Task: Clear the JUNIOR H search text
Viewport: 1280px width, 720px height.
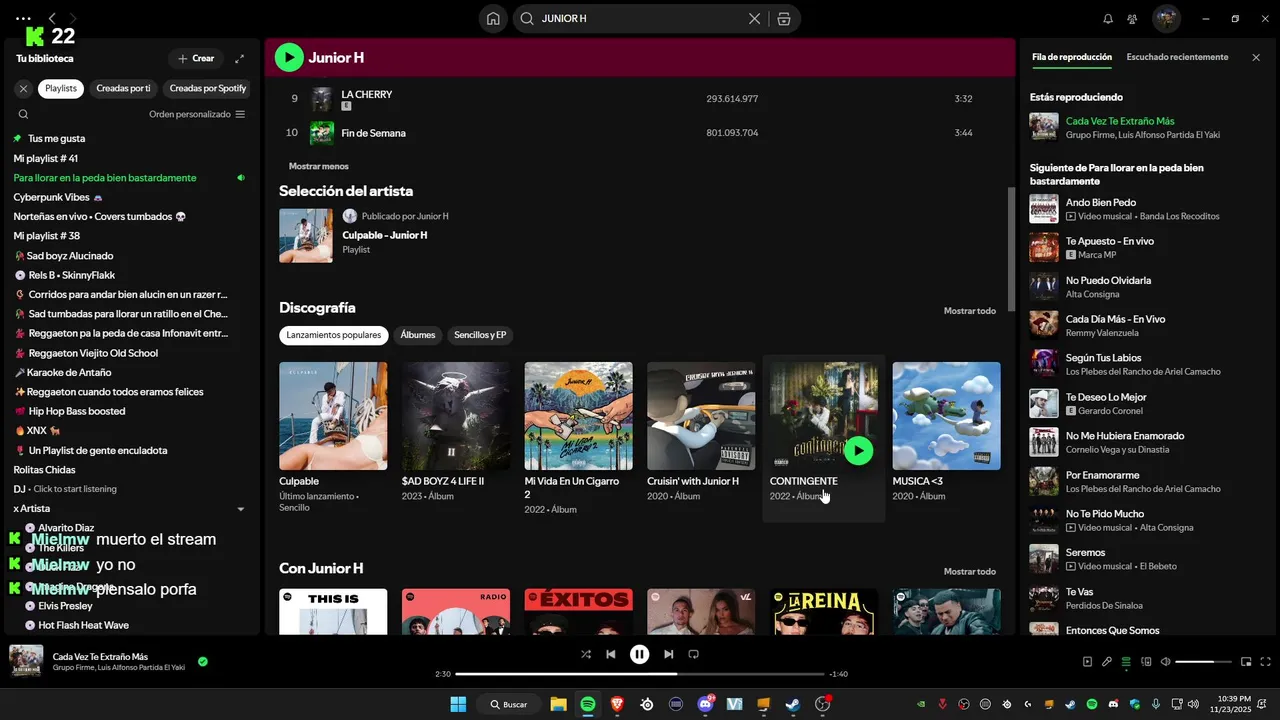Action: pos(755,18)
